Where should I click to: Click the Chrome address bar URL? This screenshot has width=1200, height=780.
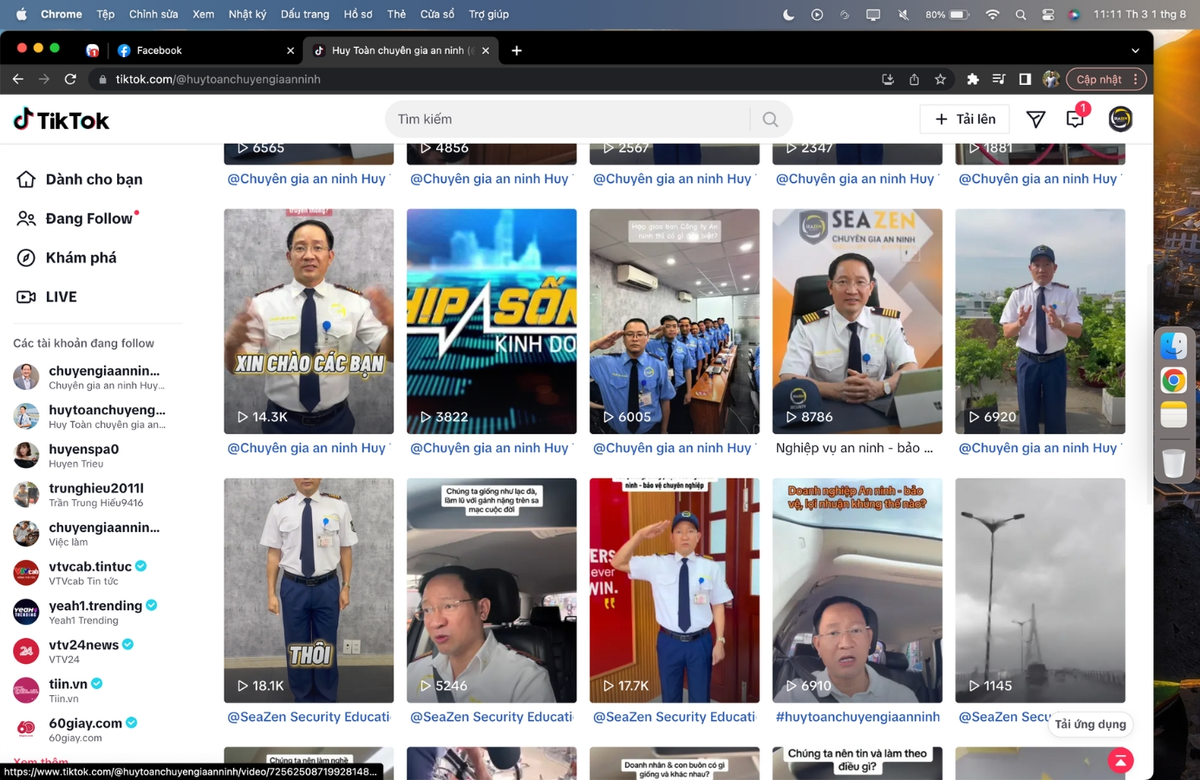[x=218, y=79]
